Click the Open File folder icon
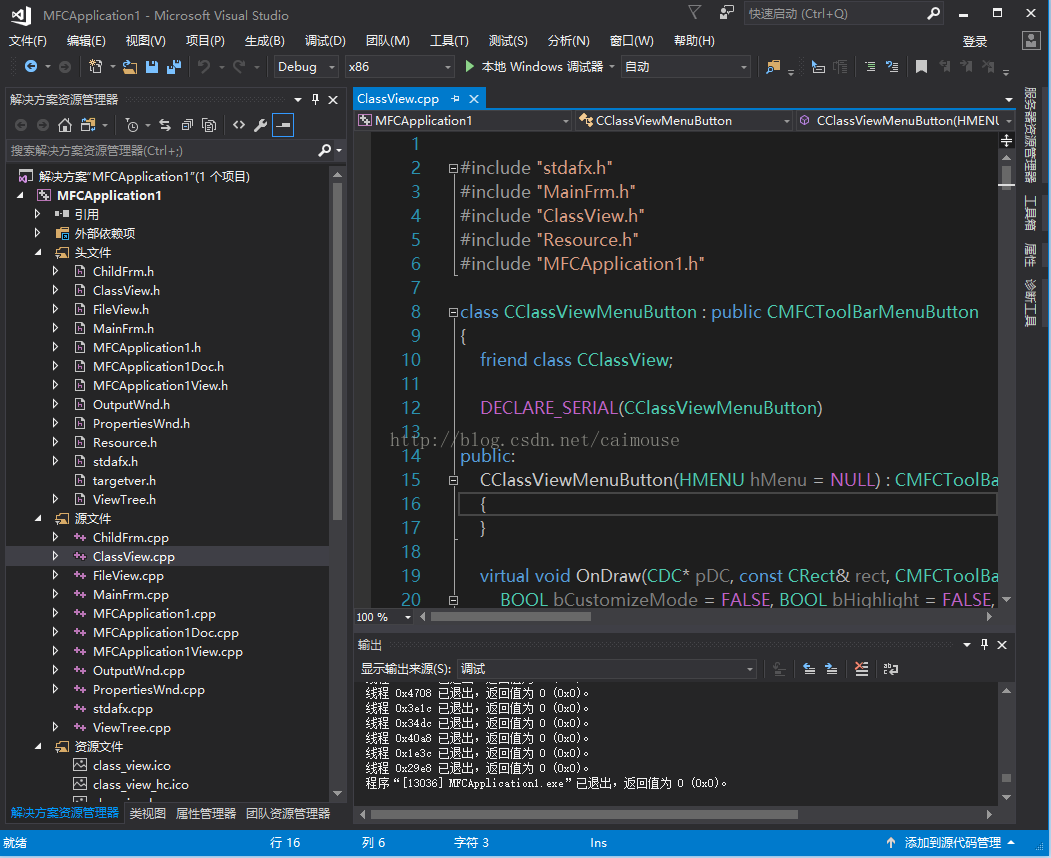Image resolution: width=1051 pixels, height=858 pixels. click(130, 66)
